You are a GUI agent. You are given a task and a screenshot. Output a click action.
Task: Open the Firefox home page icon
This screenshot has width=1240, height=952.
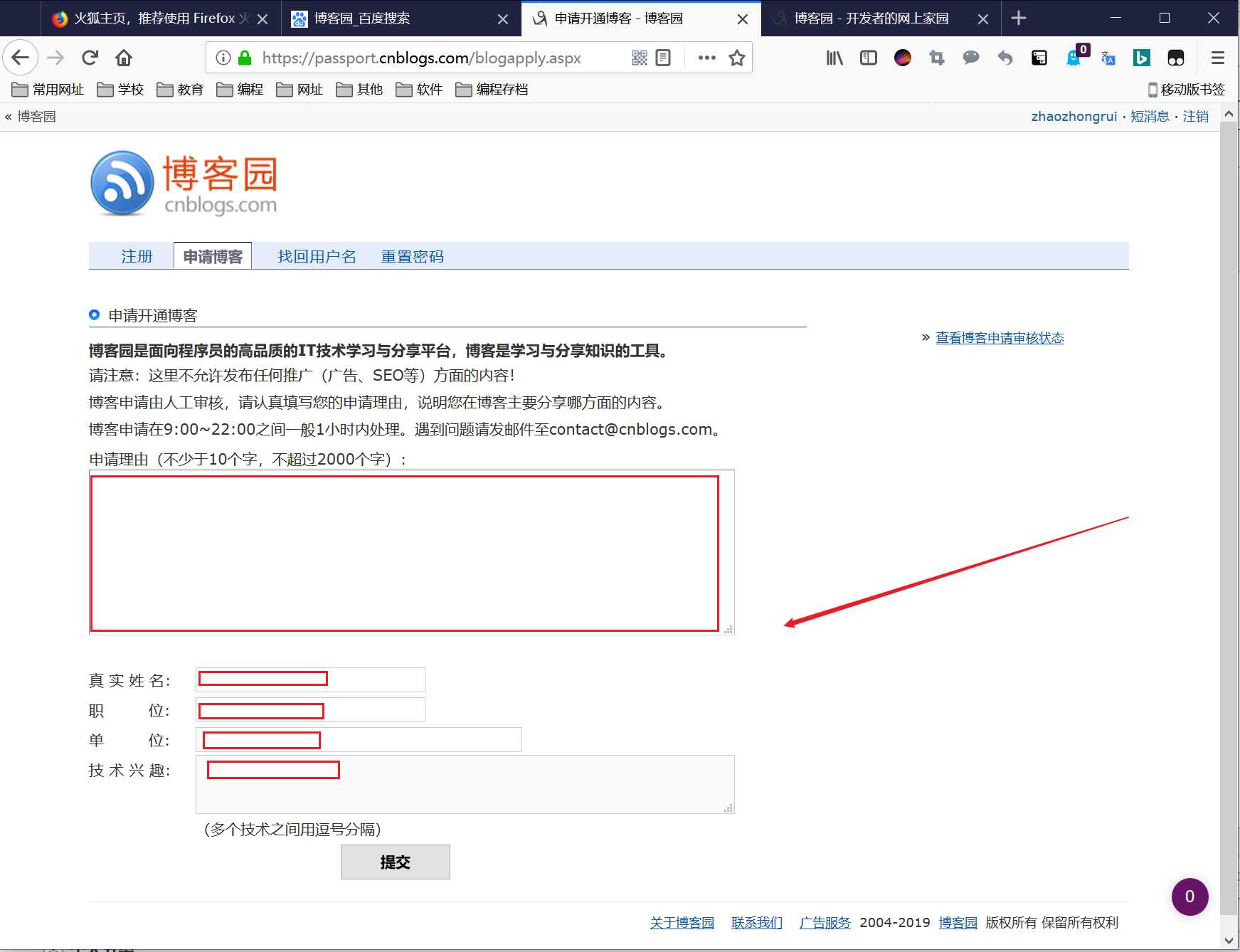(124, 58)
